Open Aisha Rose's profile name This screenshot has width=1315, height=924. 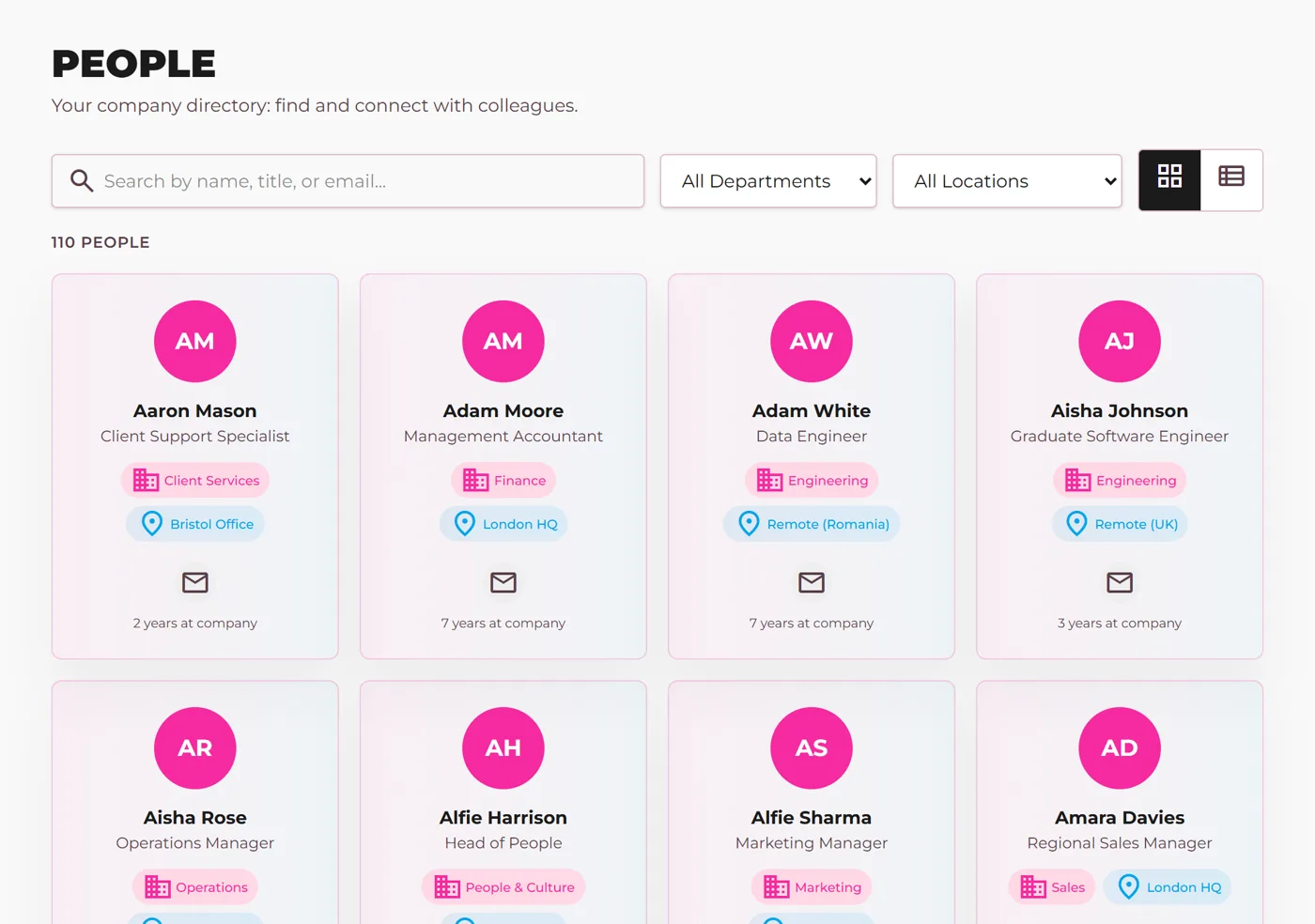tap(195, 818)
